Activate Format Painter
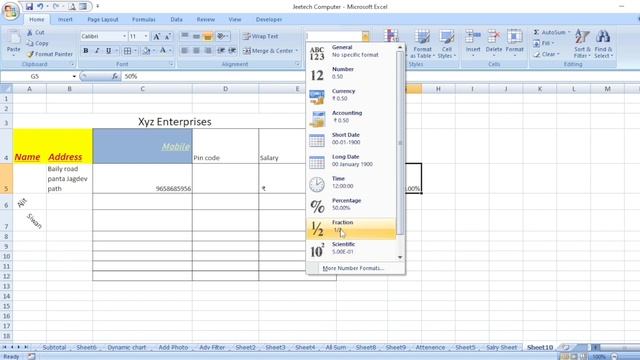Viewport: 640px width, 360px height. 49,54
